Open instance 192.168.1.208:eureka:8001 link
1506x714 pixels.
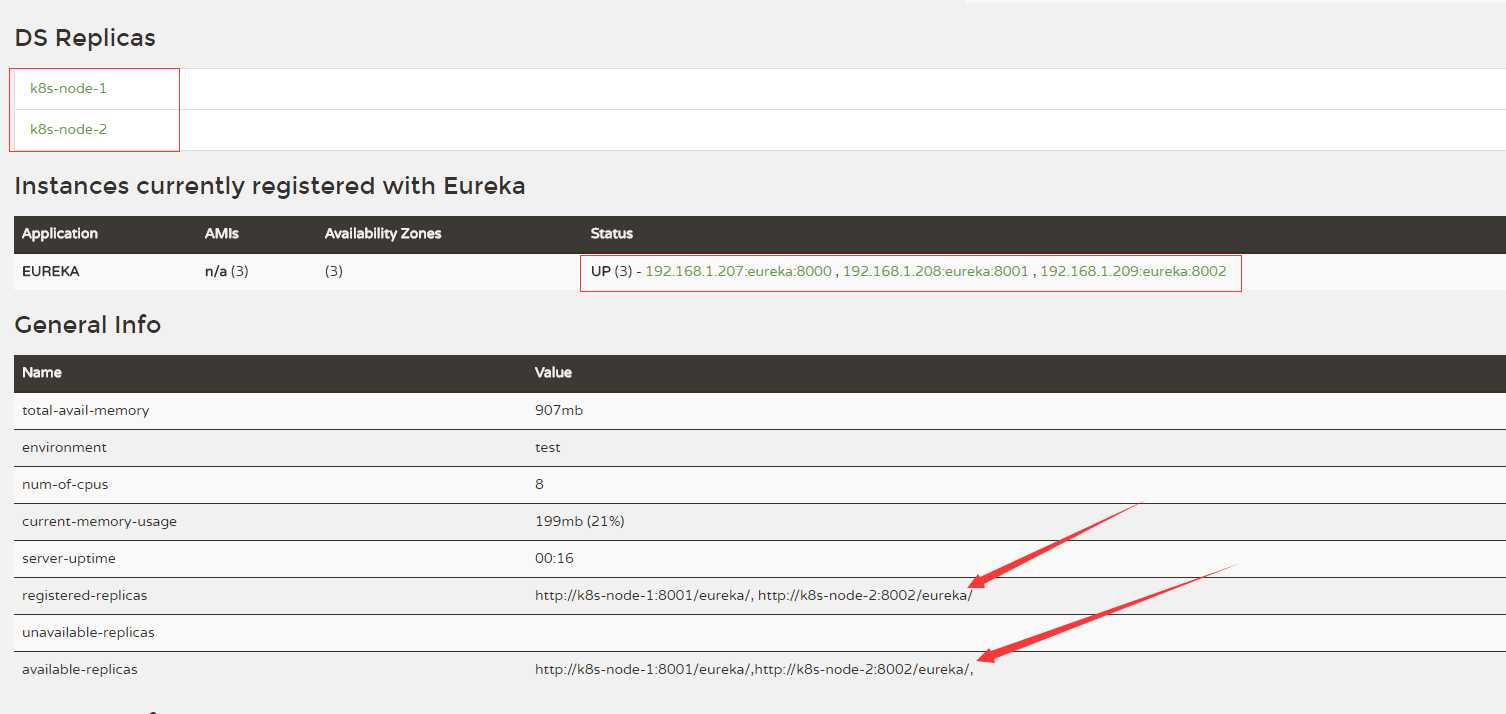click(935, 271)
